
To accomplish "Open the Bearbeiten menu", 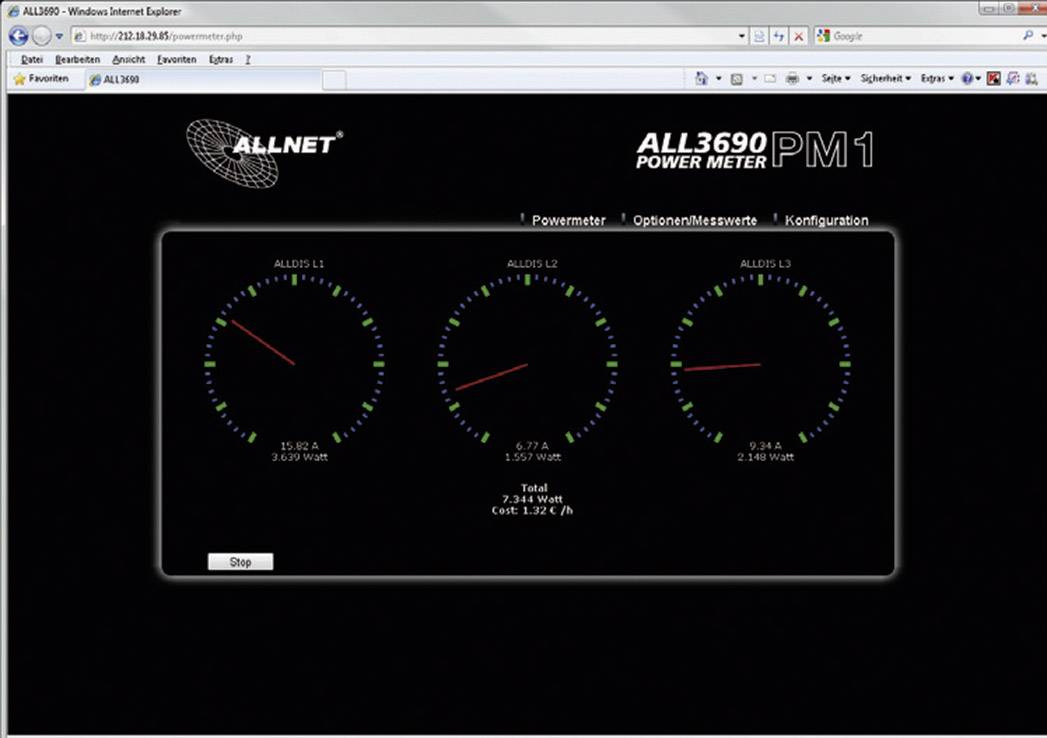I will (x=77, y=59).
